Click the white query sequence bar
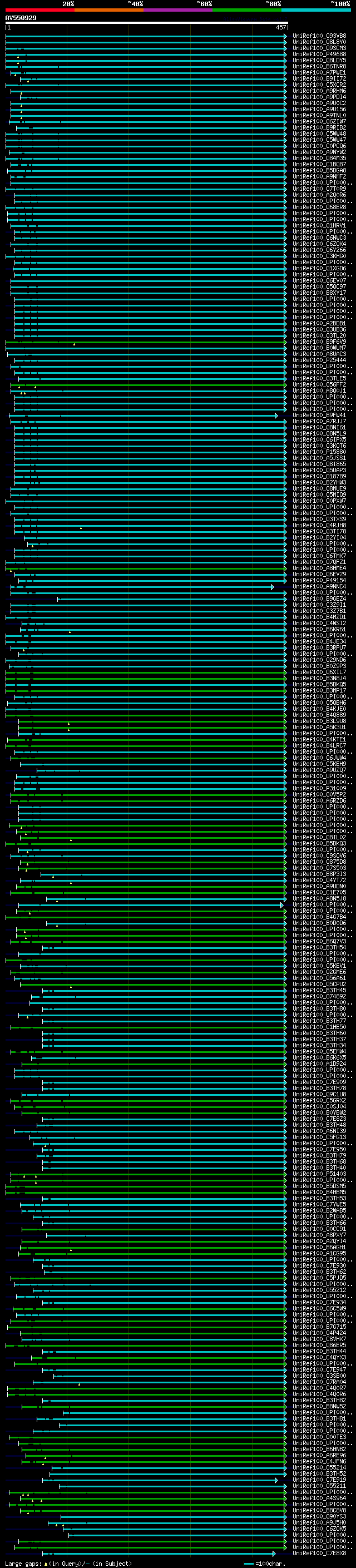The width and height of the screenshot is (356, 1568). pos(146,23)
